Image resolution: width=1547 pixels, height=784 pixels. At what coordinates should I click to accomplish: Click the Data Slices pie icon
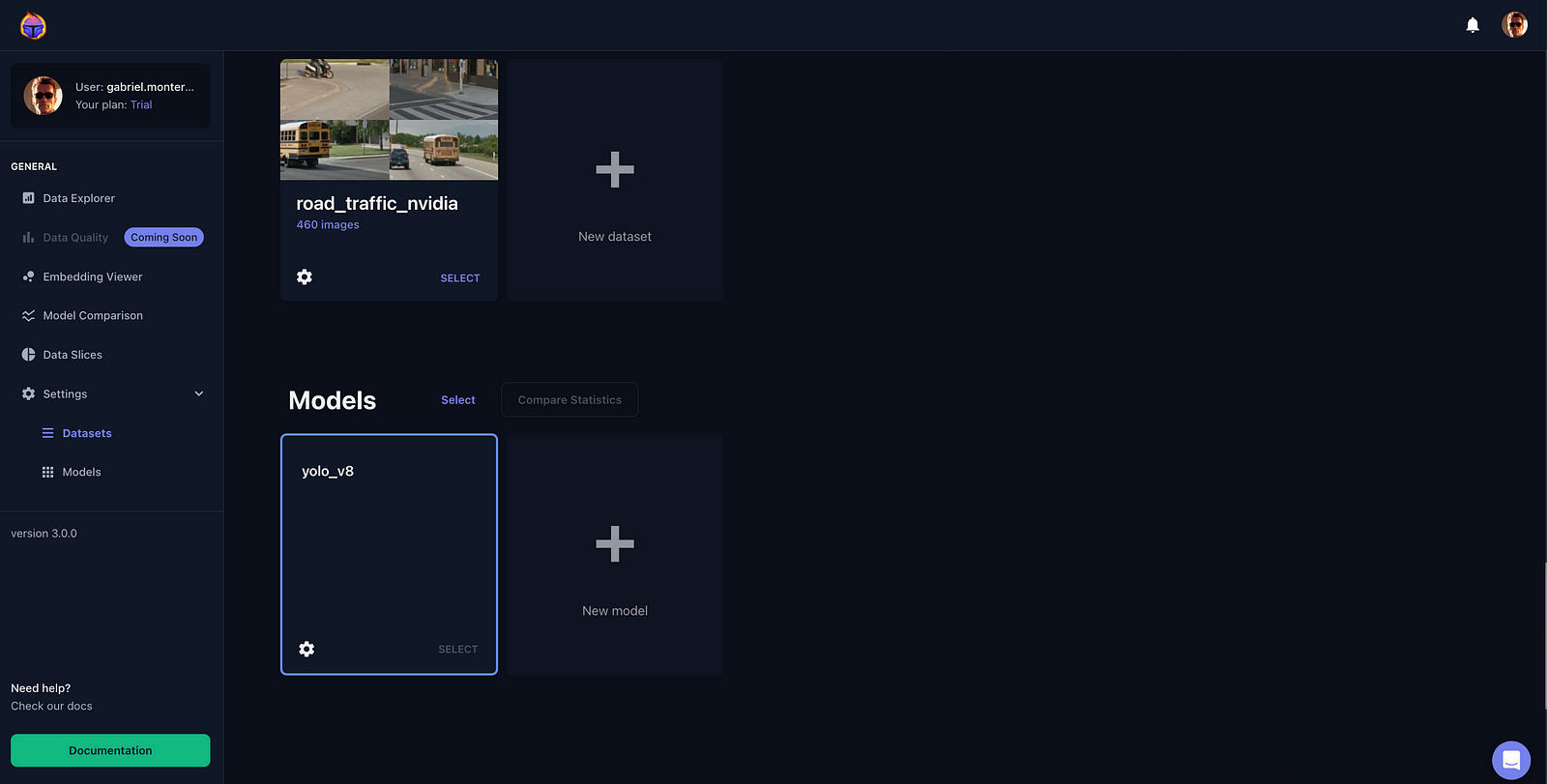pos(28,355)
